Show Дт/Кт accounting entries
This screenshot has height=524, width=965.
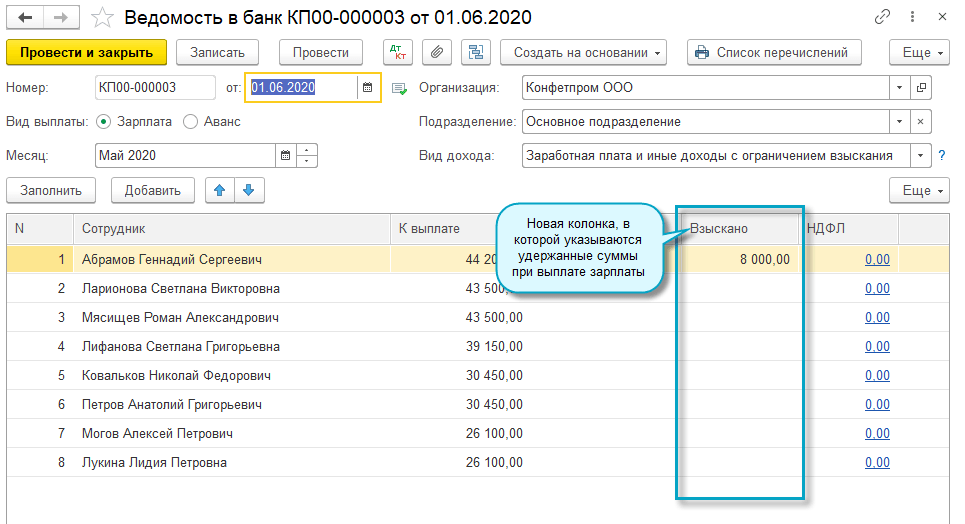pos(399,52)
